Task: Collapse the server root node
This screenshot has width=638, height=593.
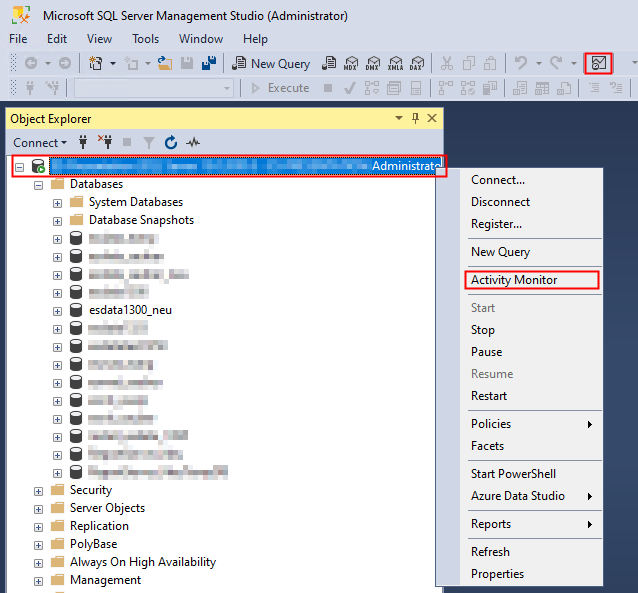Action: [x=20, y=167]
